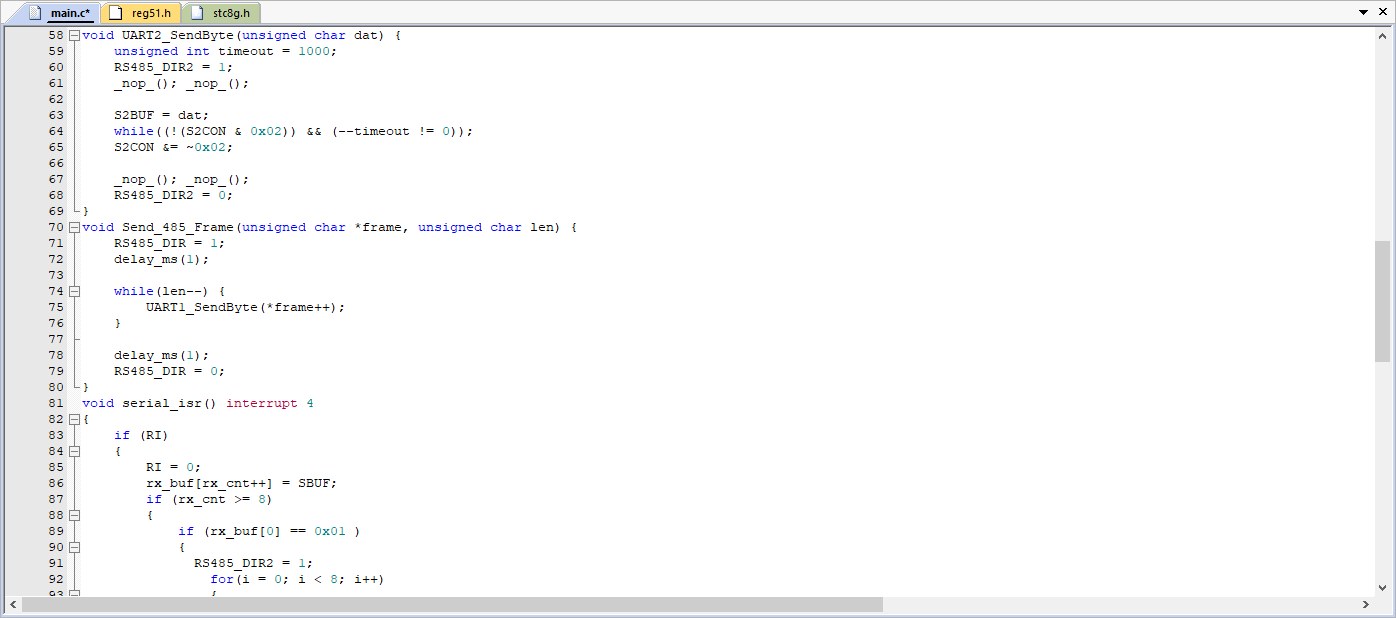Open the active files dropdown arrow
The image size is (1396, 618).
tap(1363, 12)
